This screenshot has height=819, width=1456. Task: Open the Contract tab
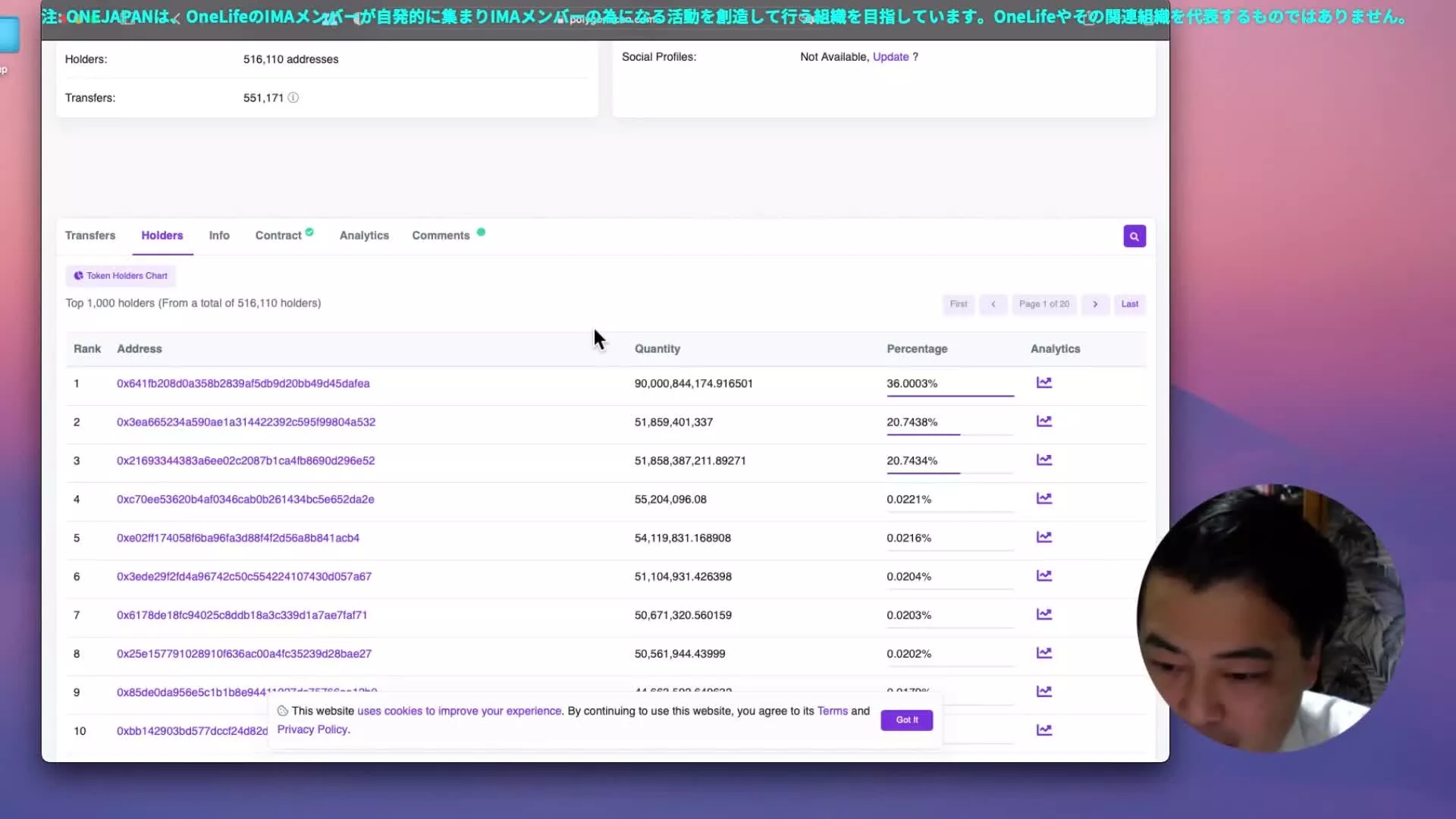(278, 236)
